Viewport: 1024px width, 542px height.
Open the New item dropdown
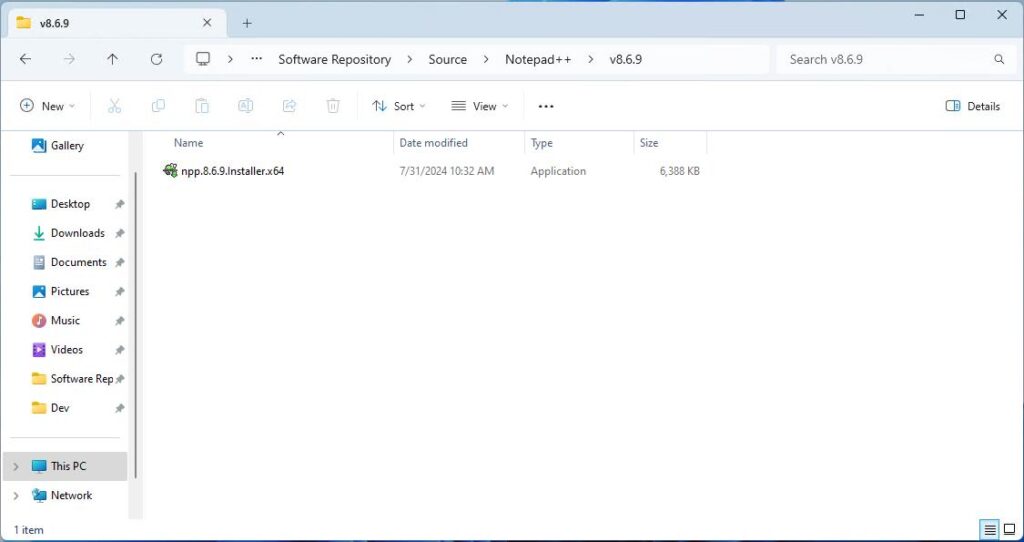(x=48, y=106)
